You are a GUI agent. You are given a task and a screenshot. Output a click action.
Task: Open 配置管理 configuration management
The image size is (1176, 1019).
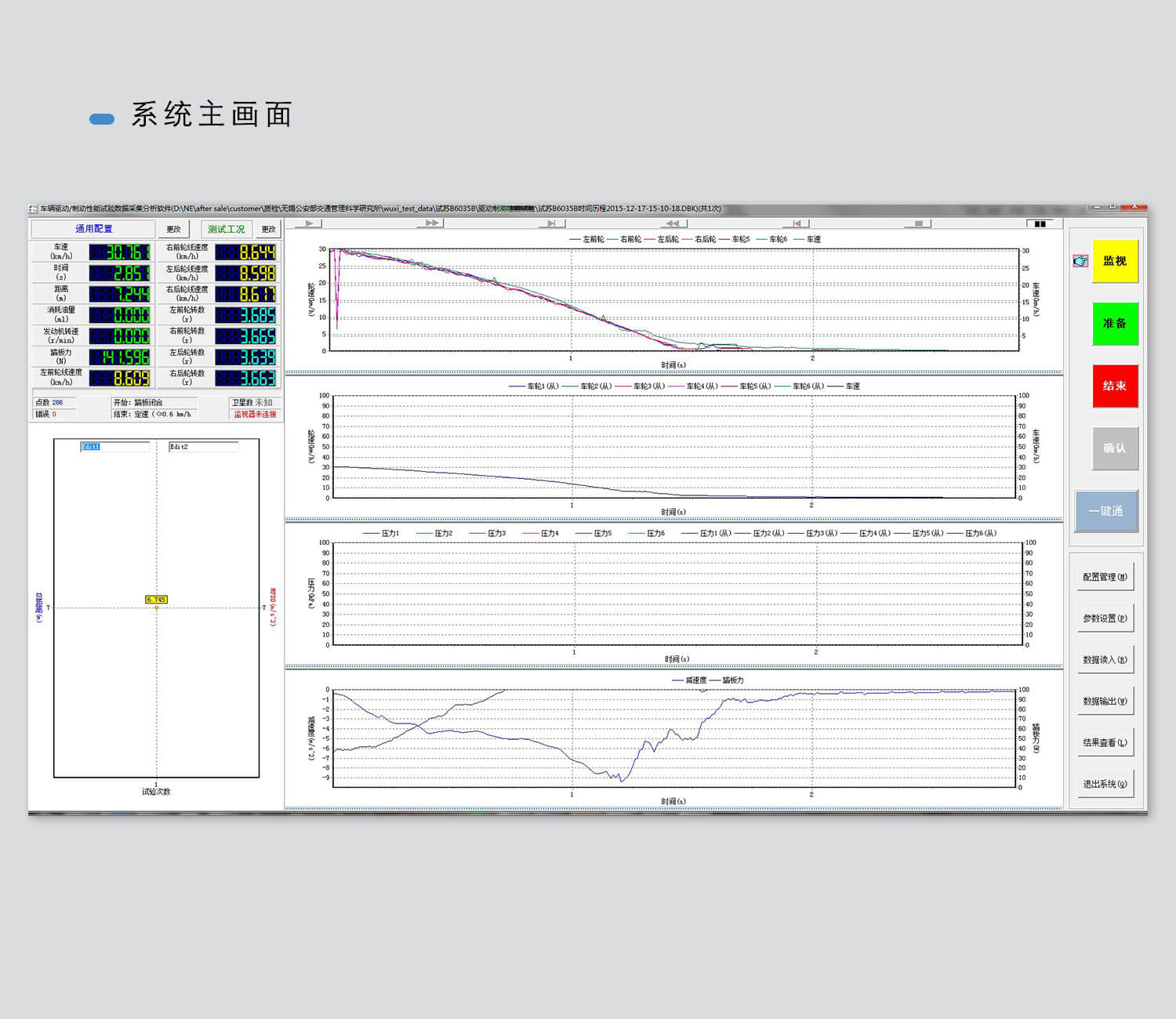point(1105,577)
